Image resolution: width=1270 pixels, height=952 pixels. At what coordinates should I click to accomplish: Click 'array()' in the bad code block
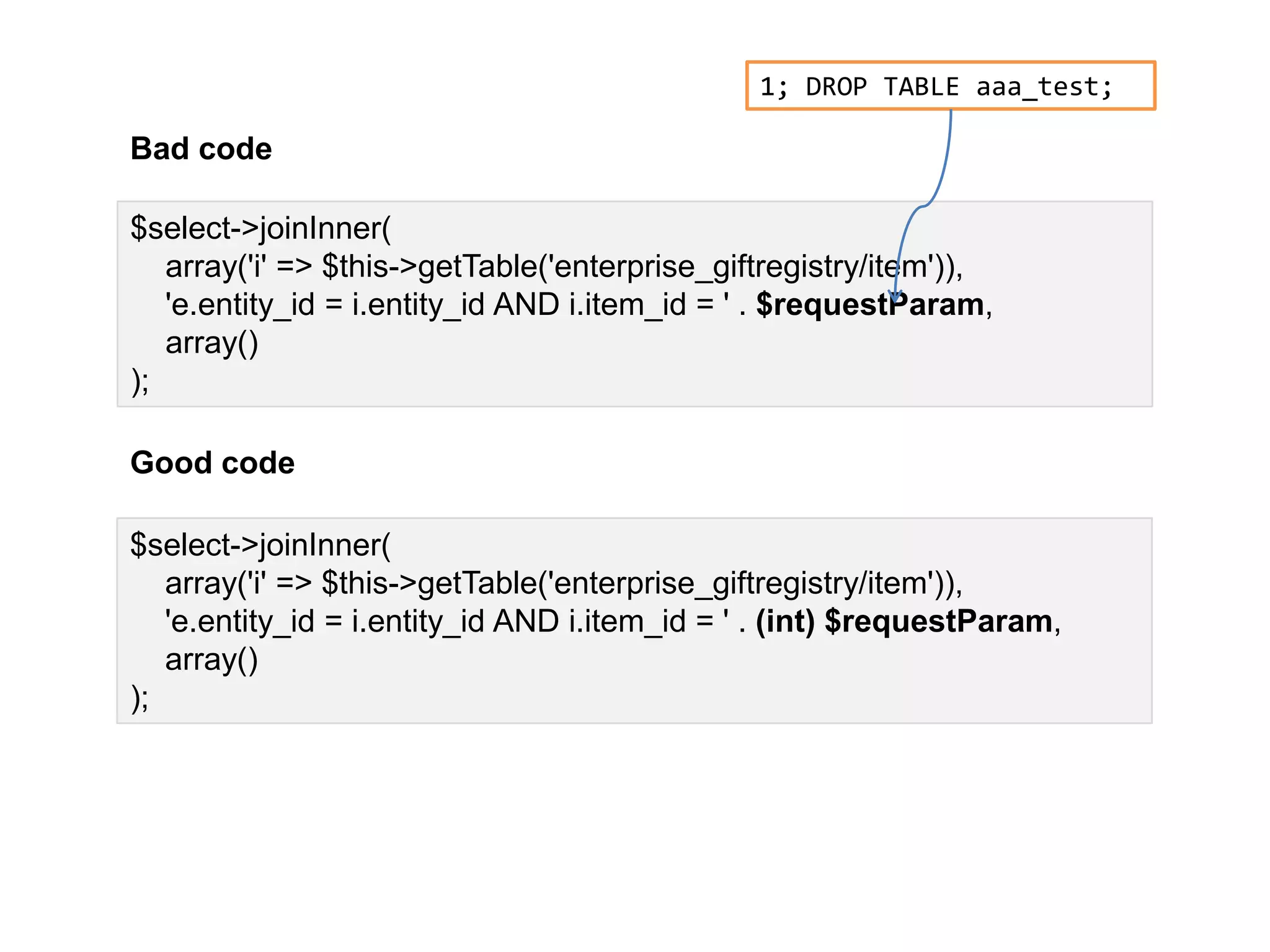click(211, 343)
